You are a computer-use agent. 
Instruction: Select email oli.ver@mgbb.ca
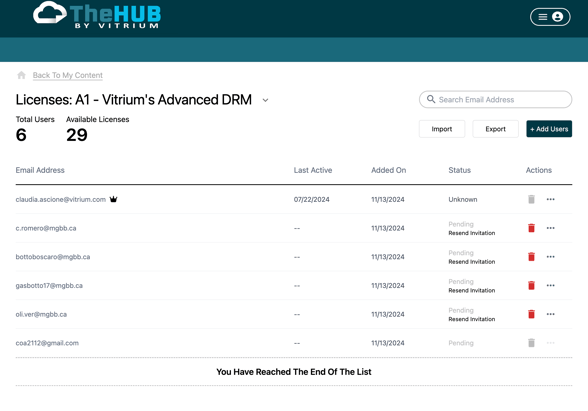41,314
